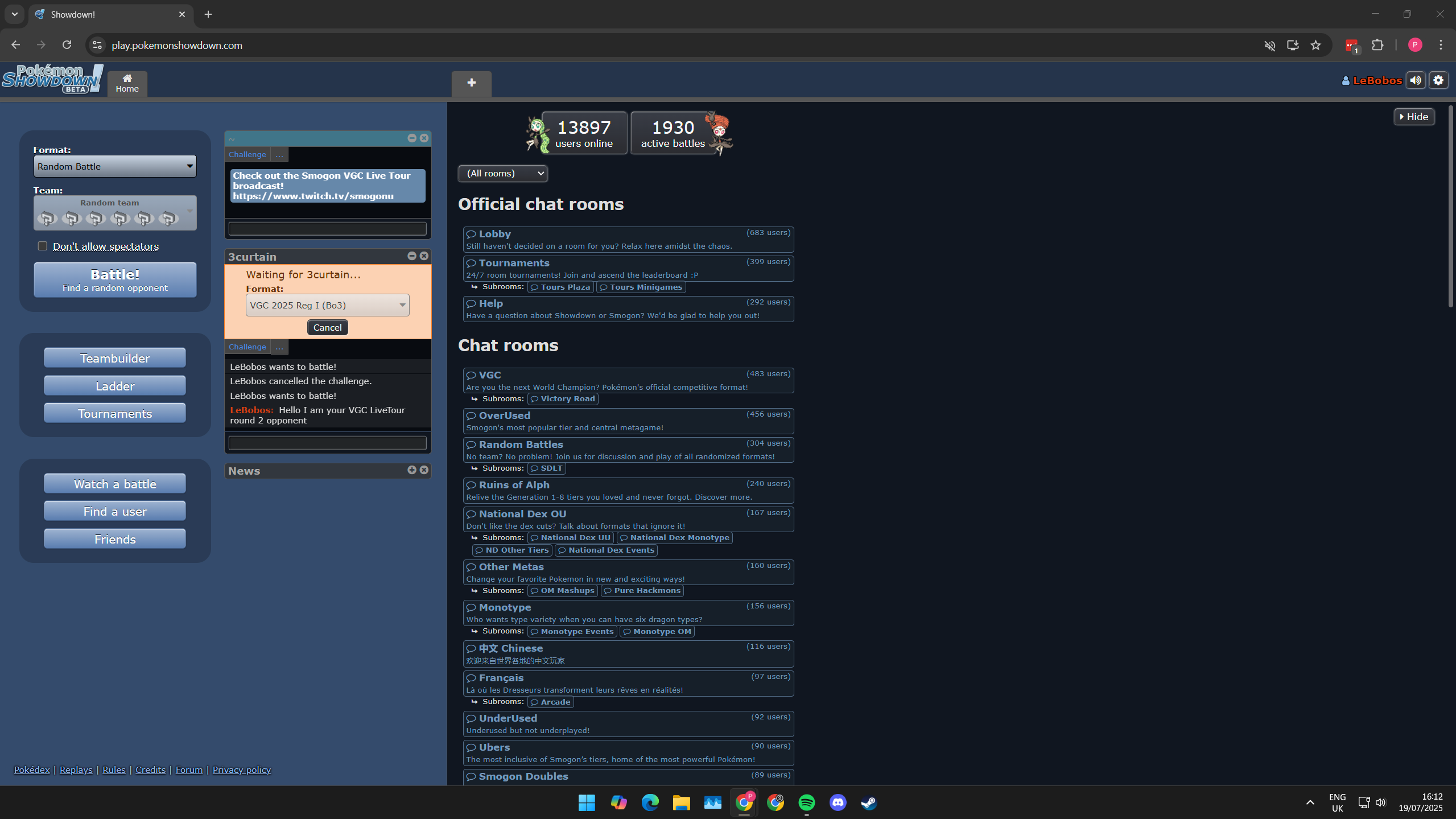Open the ... menu in the ~ chat box
This screenshot has height=819, width=1456.
(x=279, y=154)
